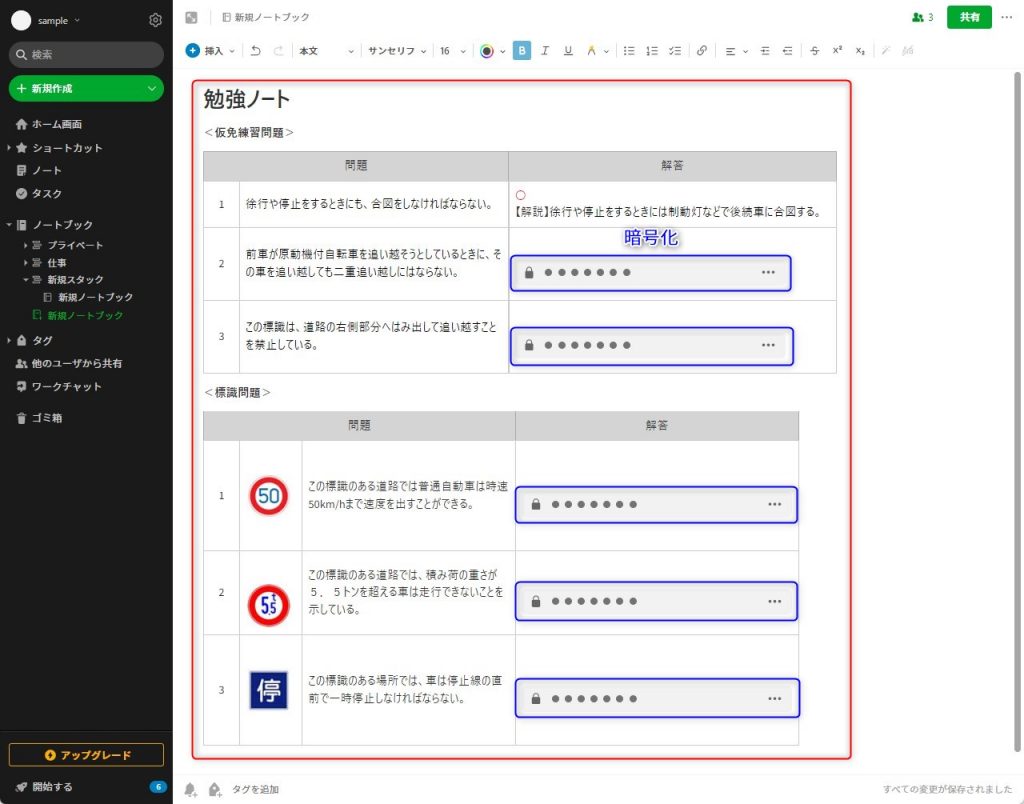The width and height of the screenshot is (1024, 804).
Task: Open the sample account dropdown
Action: (x=59, y=20)
